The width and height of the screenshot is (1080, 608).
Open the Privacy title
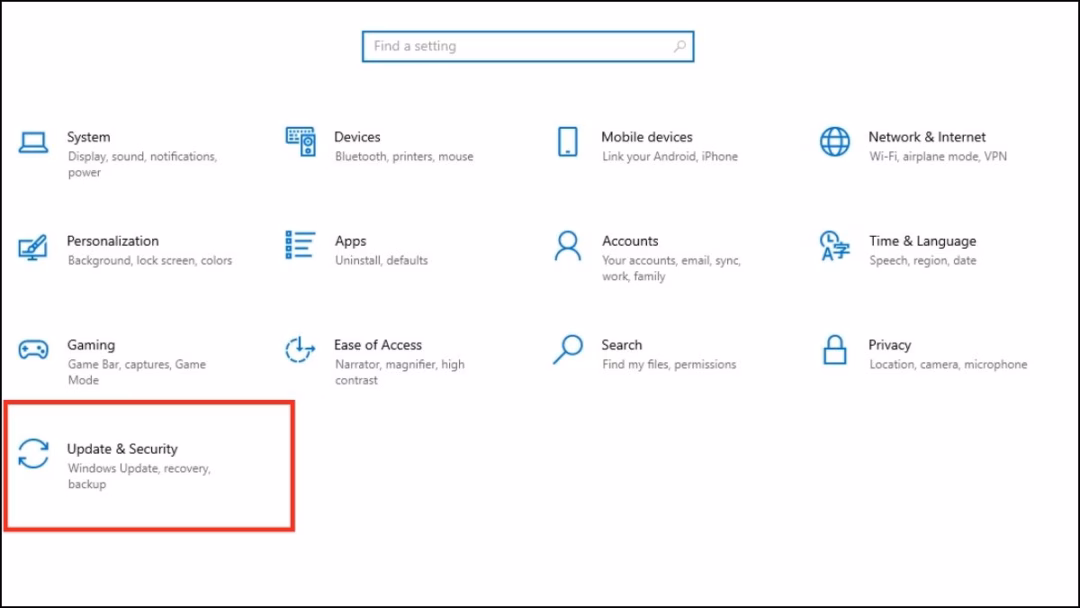(x=889, y=345)
